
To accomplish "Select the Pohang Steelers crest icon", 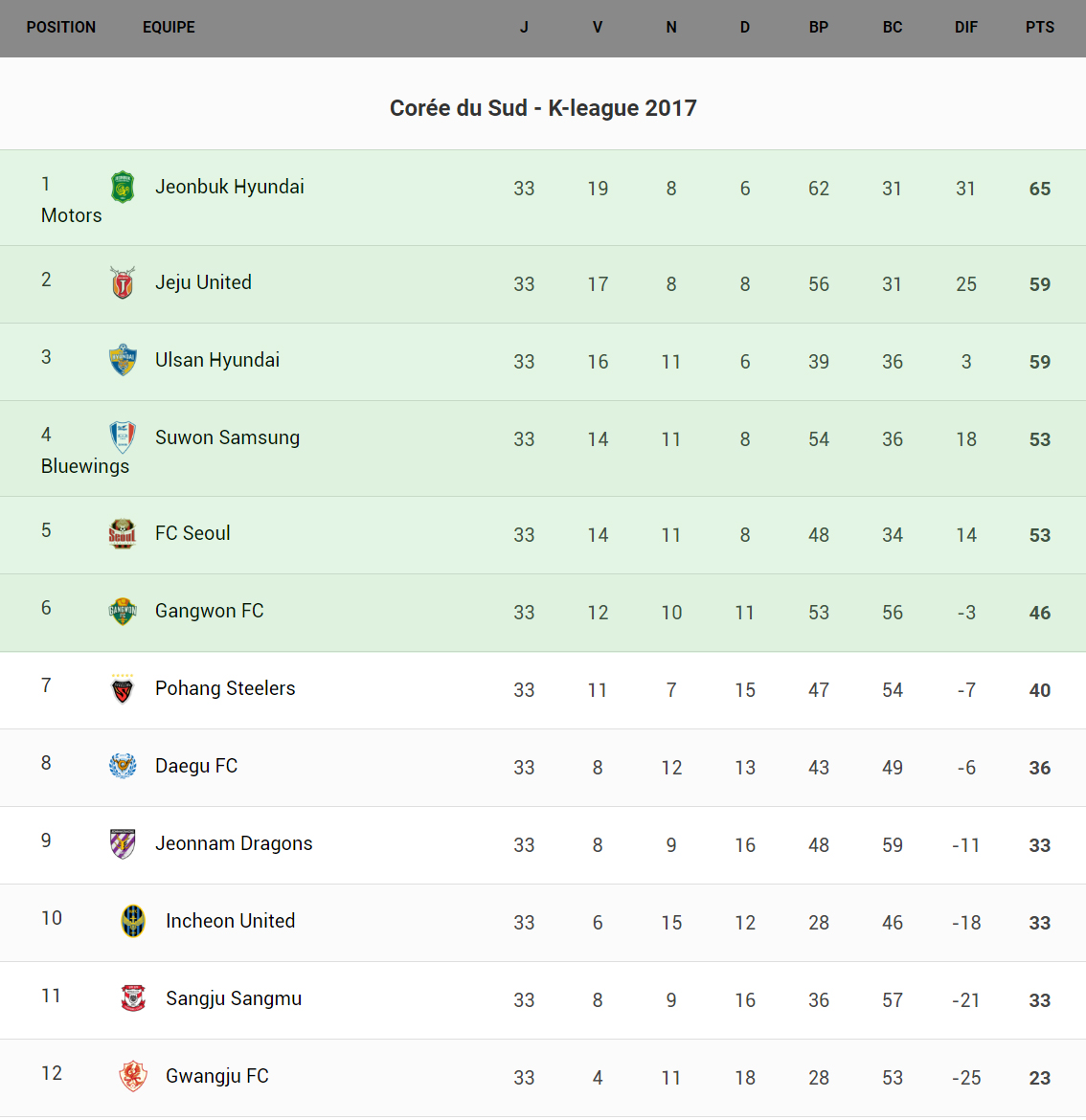I will tap(123, 688).
